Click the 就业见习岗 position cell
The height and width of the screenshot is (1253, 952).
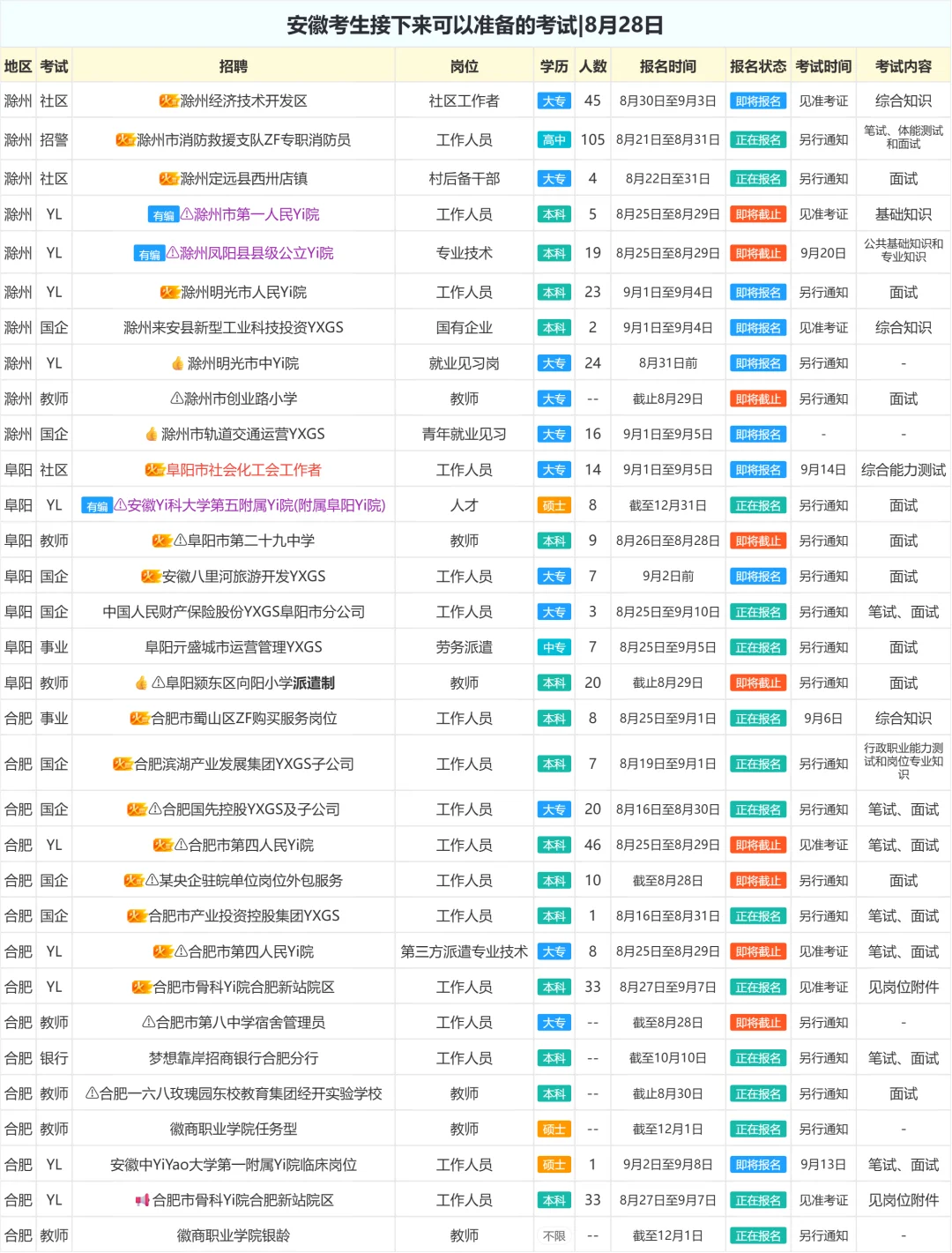coord(465,363)
